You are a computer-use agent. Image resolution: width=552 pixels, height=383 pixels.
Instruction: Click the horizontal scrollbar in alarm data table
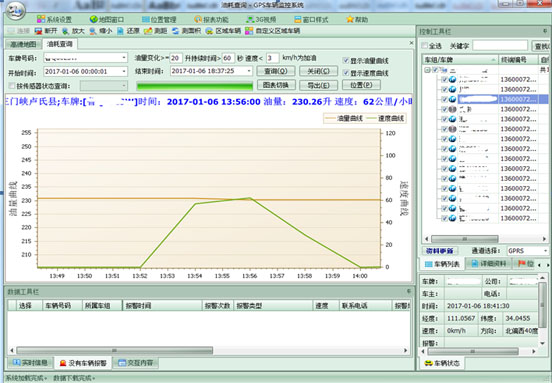tap(209, 350)
